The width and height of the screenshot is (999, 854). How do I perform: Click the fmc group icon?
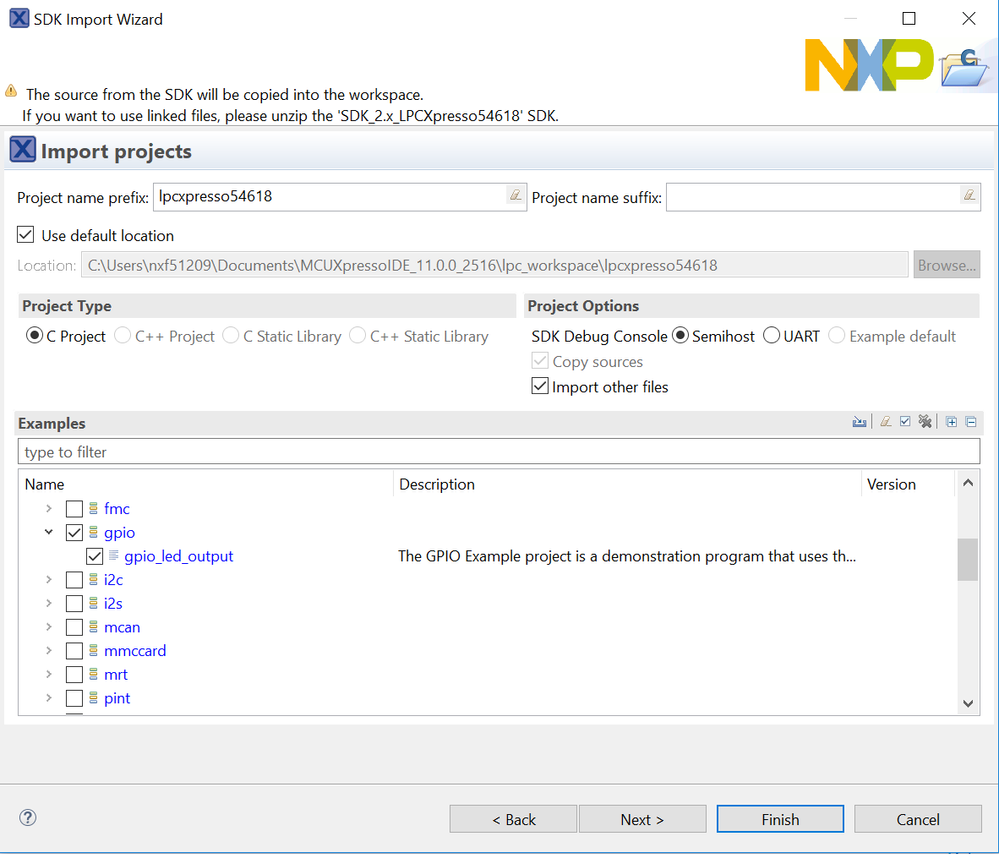(93, 509)
